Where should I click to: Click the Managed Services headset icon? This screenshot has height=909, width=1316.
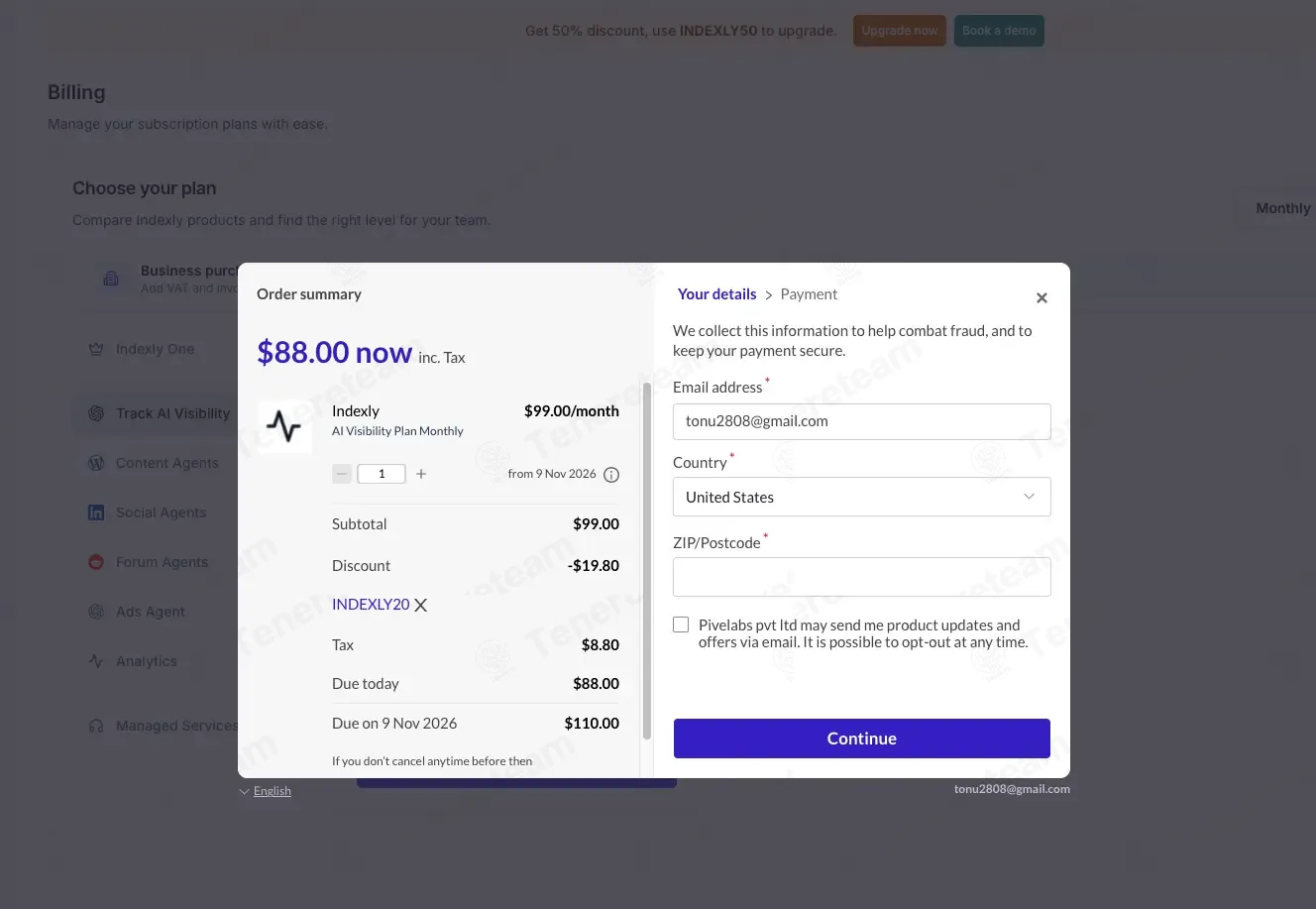click(x=96, y=726)
